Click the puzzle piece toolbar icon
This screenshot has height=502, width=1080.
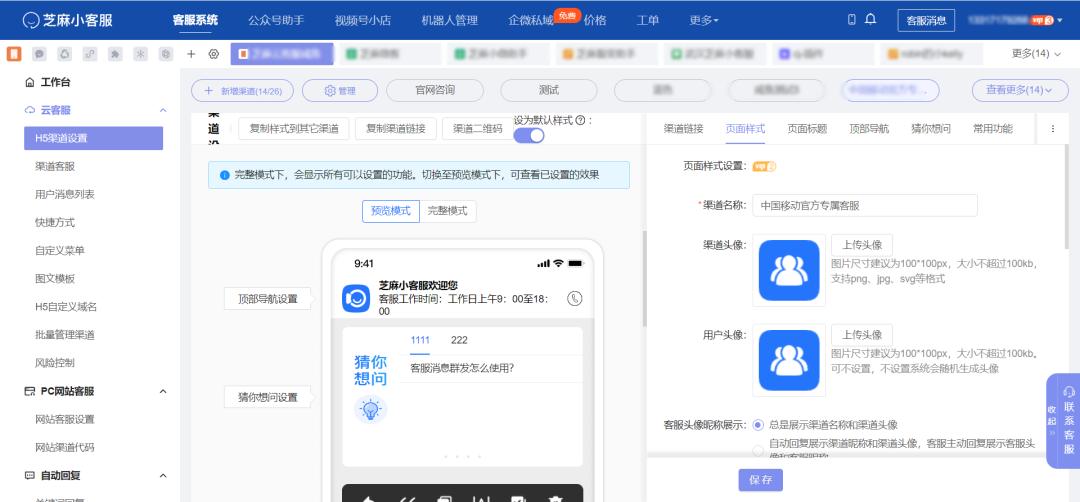pos(115,54)
